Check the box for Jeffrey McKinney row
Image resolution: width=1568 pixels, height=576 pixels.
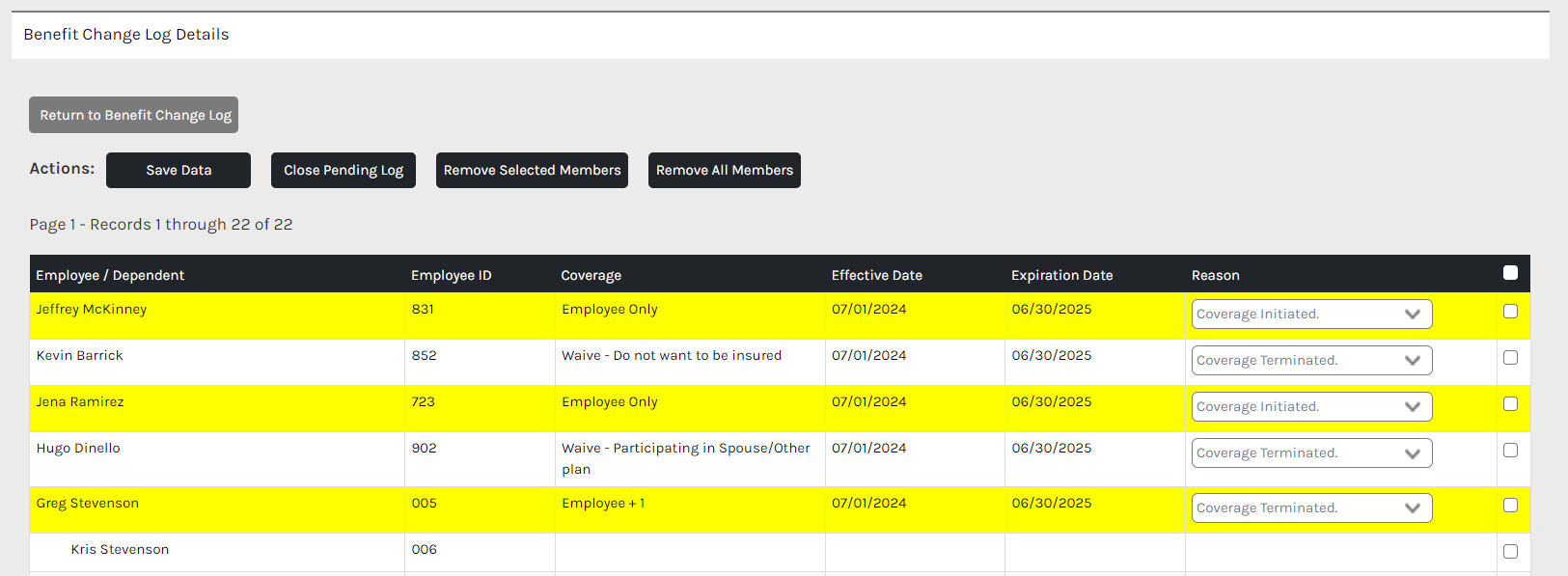1510,312
